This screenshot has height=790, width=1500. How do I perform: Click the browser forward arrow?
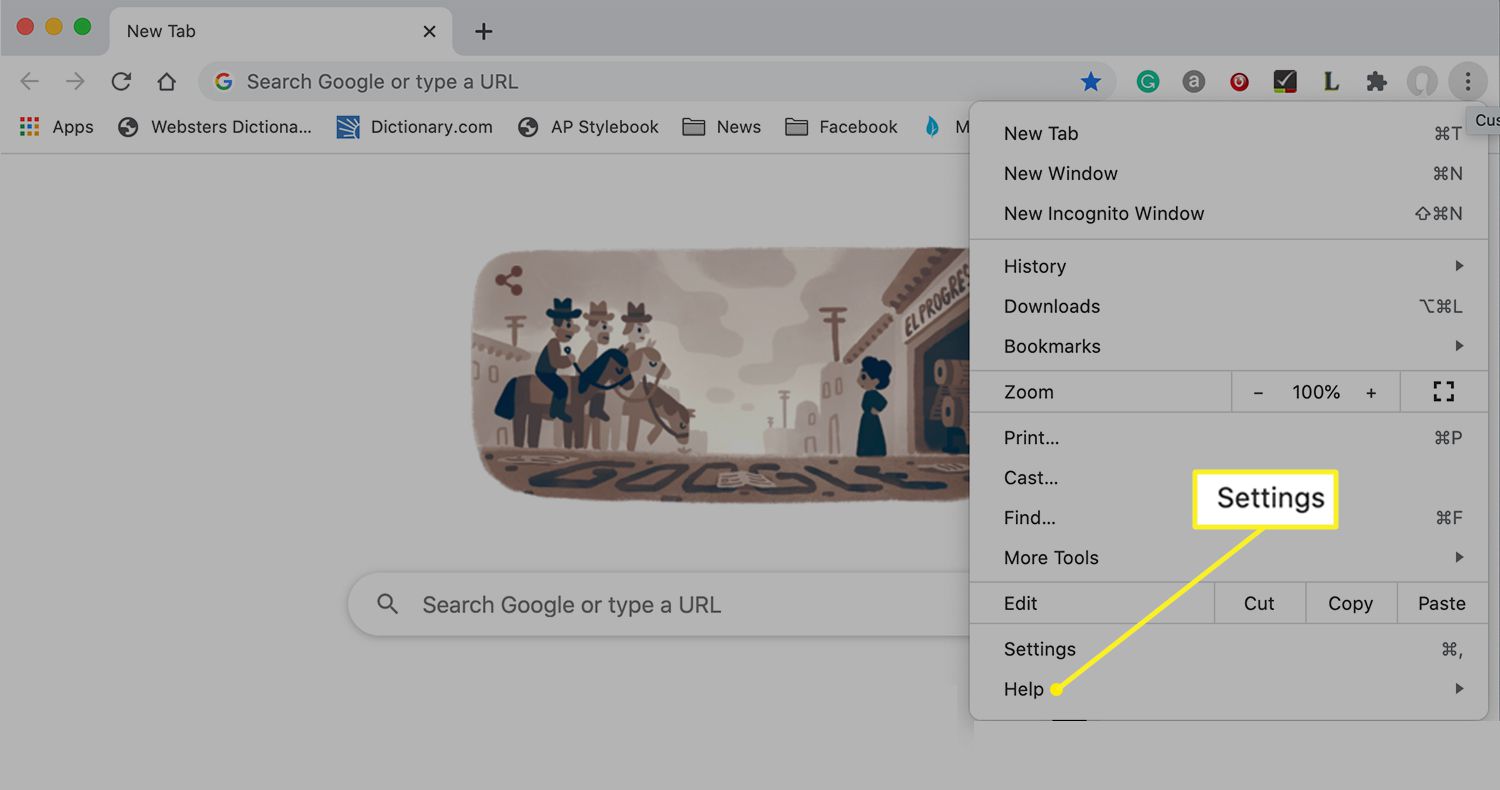click(x=75, y=82)
